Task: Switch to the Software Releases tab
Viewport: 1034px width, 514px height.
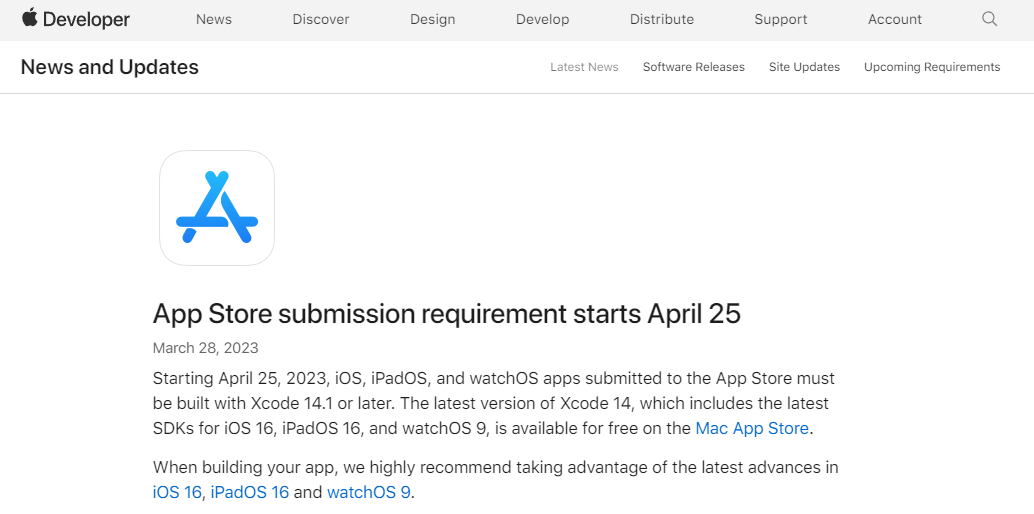Action: (x=693, y=67)
